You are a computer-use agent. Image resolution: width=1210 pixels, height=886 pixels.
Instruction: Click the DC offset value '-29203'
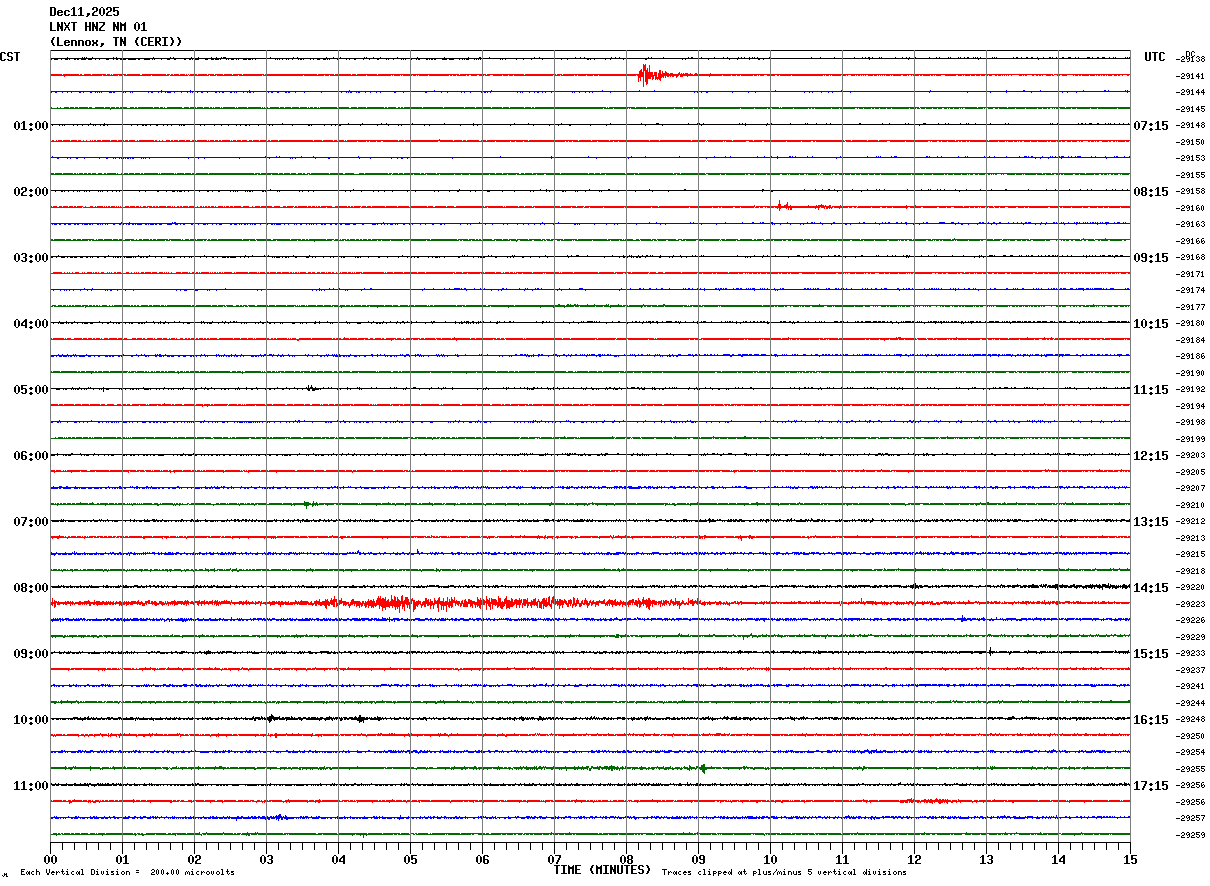tap(1191, 456)
